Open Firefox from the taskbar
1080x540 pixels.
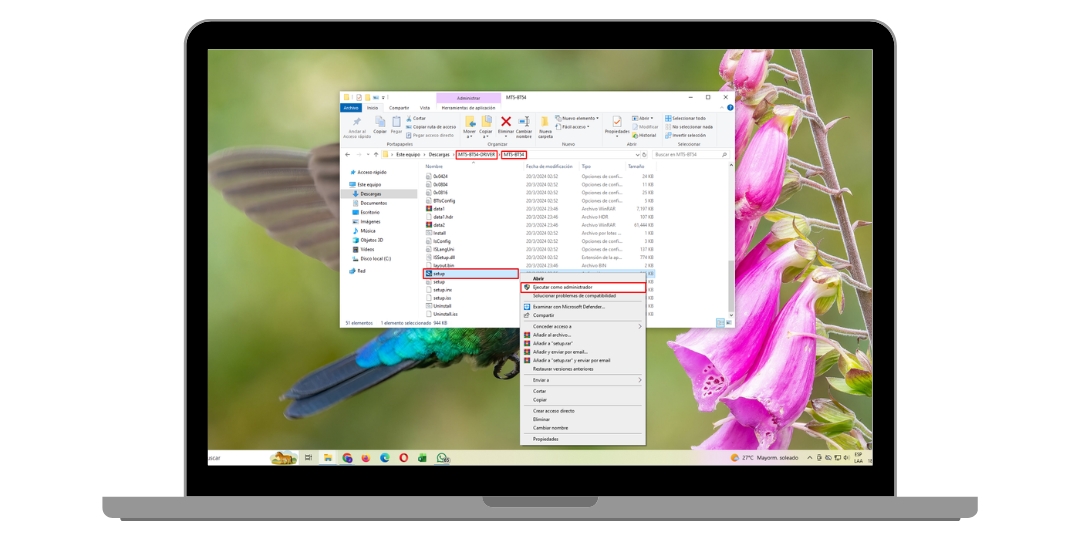click(x=366, y=458)
